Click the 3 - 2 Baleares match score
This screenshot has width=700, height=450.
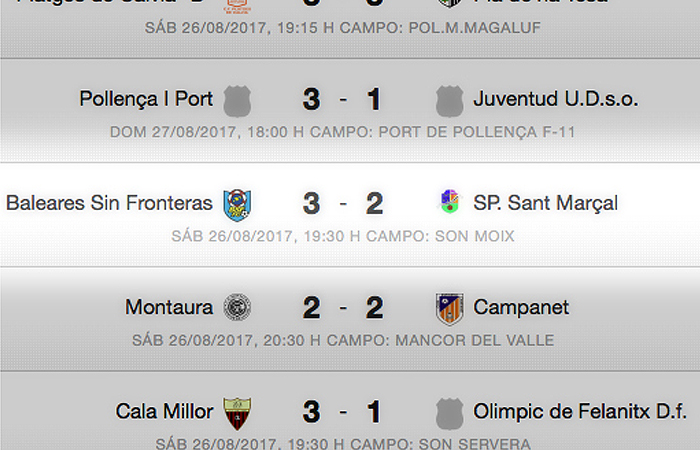[x=343, y=204]
